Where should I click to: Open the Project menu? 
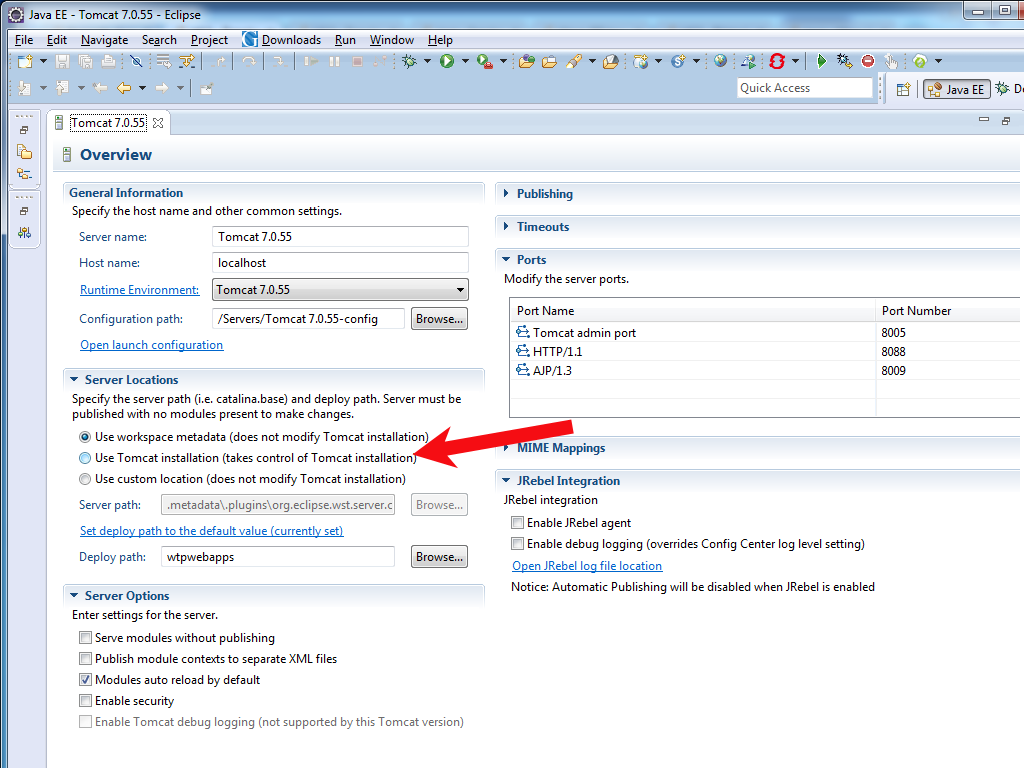pos(209,40)
